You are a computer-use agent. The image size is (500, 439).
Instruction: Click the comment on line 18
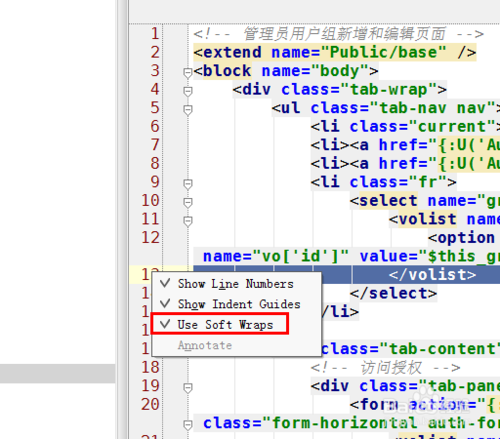pyautogui.click(x=385, y=368)
